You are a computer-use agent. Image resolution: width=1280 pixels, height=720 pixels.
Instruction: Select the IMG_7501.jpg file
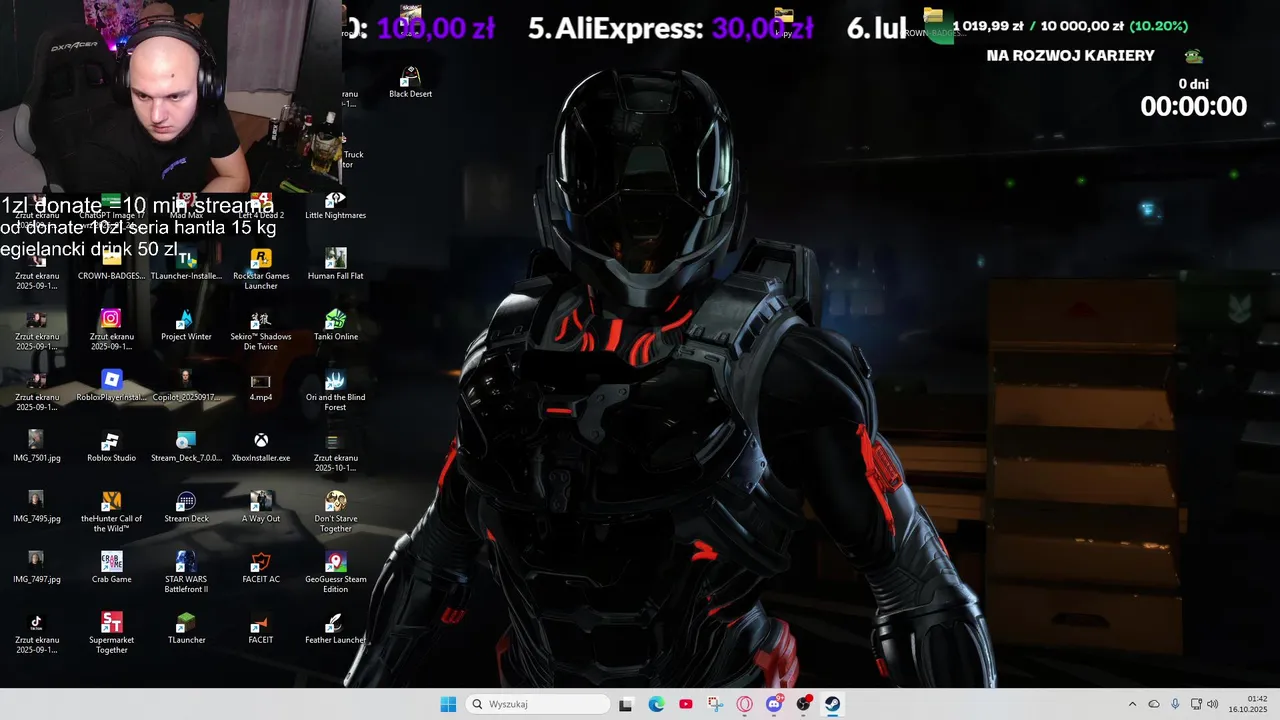[x=37, y=447]
